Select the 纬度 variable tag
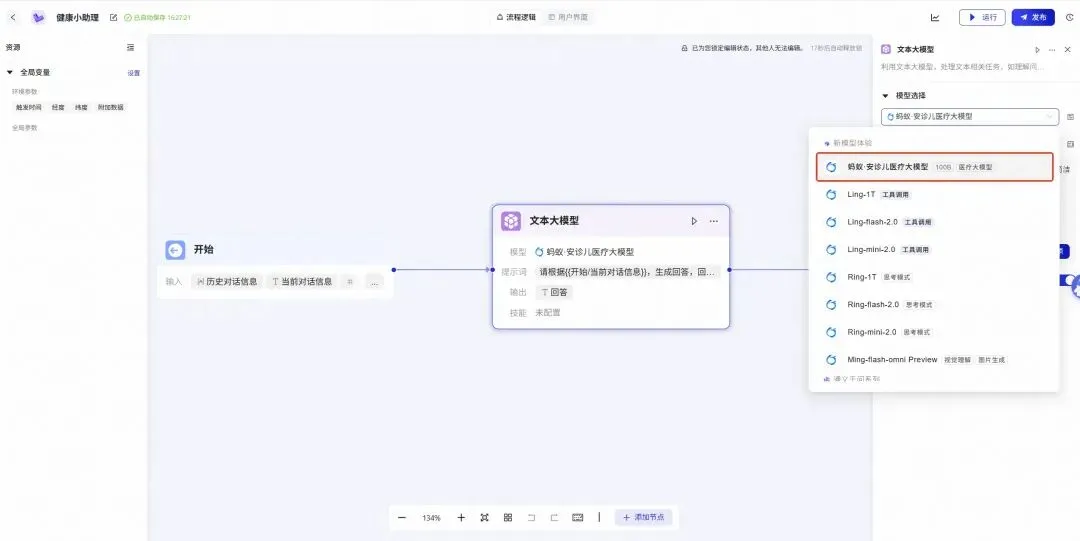Image resolution: width=1080 pixels, height=541 pixels. [x=81, y=108]
